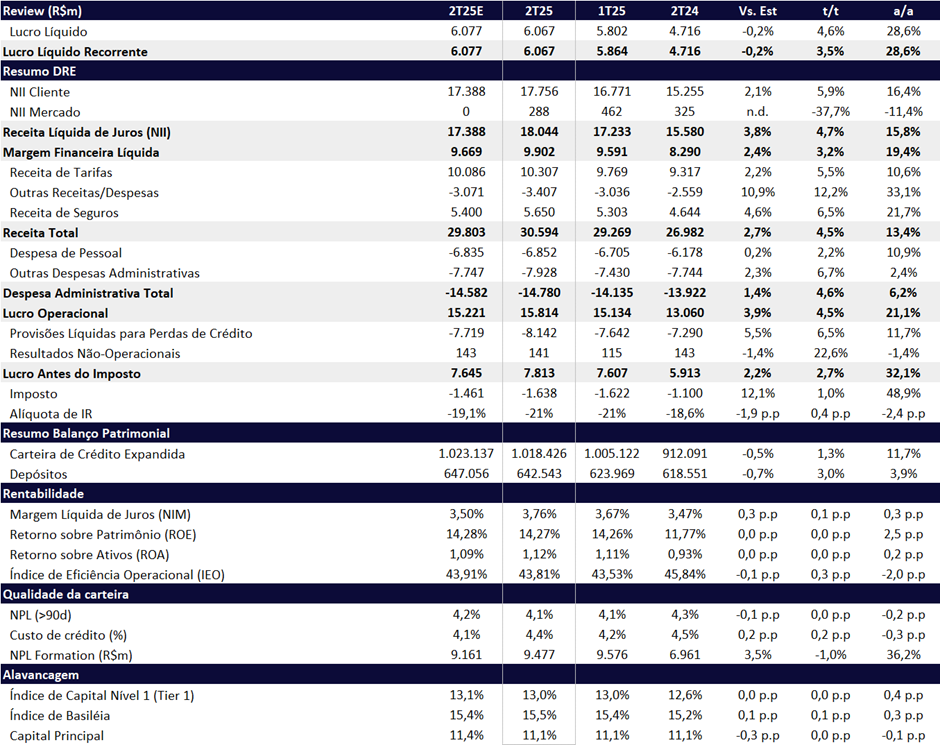This screenshot has width=940, height=745.
Task: Select the -8.142 provisions value
Action: [539, 333]
